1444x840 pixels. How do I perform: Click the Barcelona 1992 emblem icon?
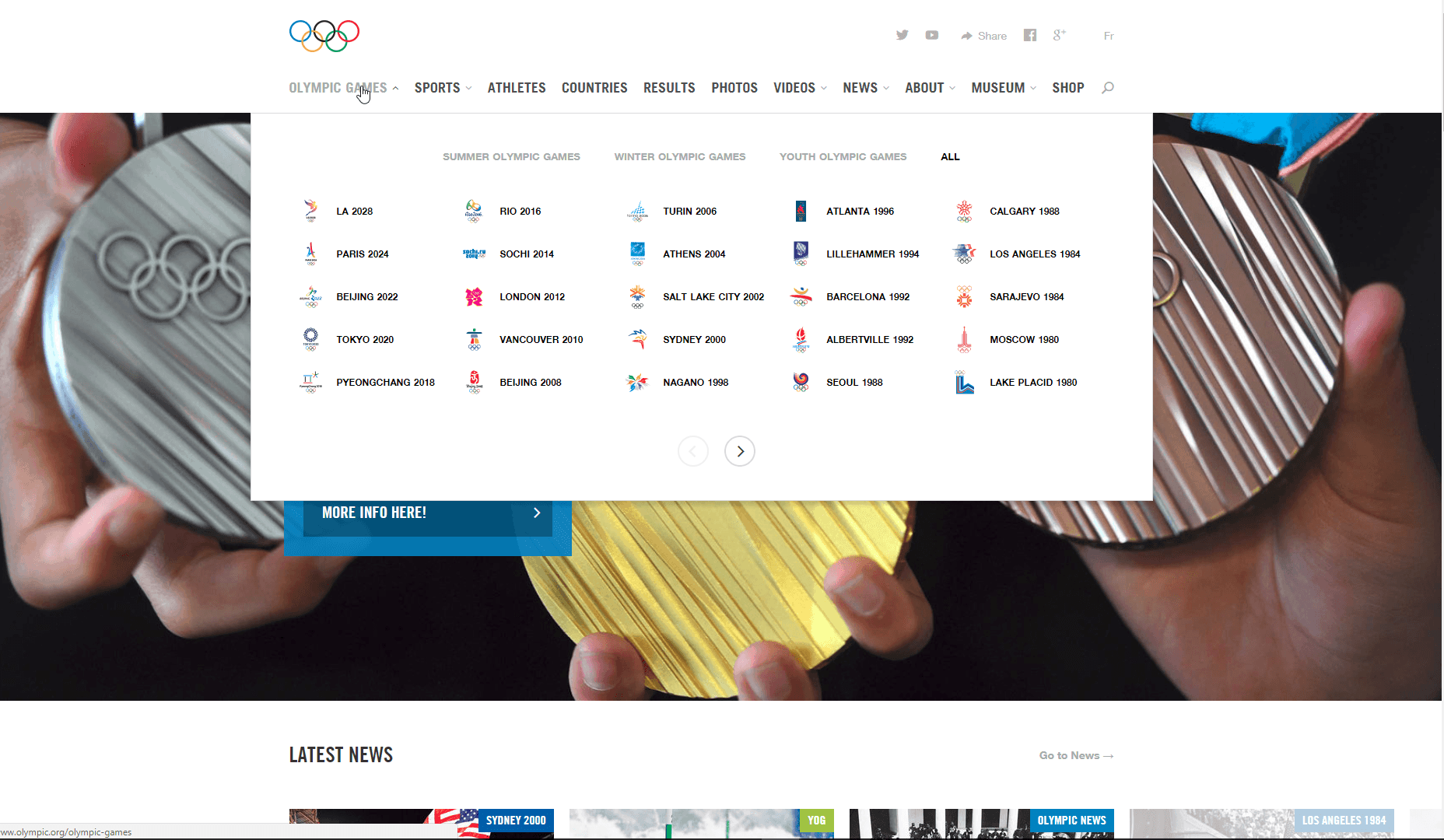click(801, 296)
